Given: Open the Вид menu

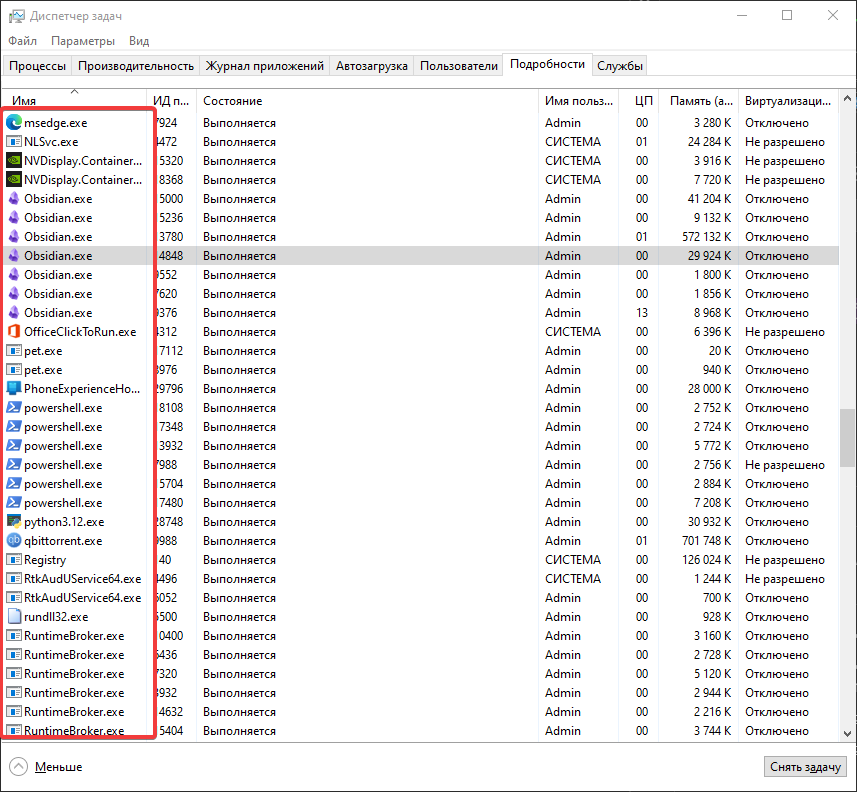Looking at the screenshot, I should pos(139,41).
